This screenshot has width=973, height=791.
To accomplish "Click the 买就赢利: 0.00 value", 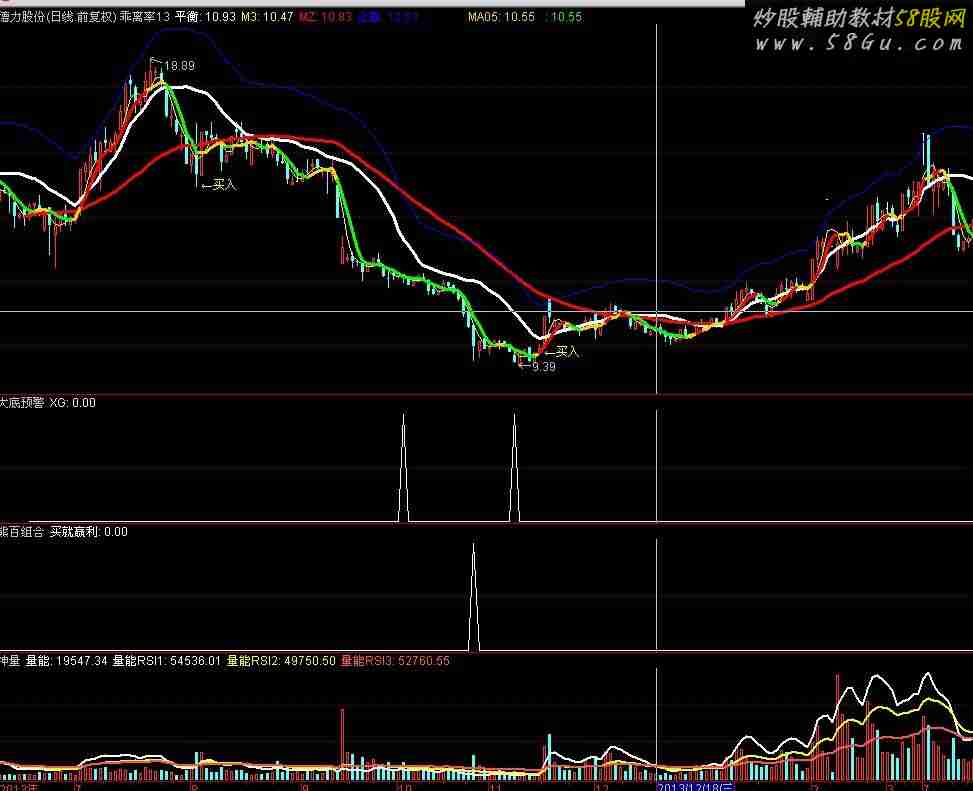I will (x=89, y=532).
